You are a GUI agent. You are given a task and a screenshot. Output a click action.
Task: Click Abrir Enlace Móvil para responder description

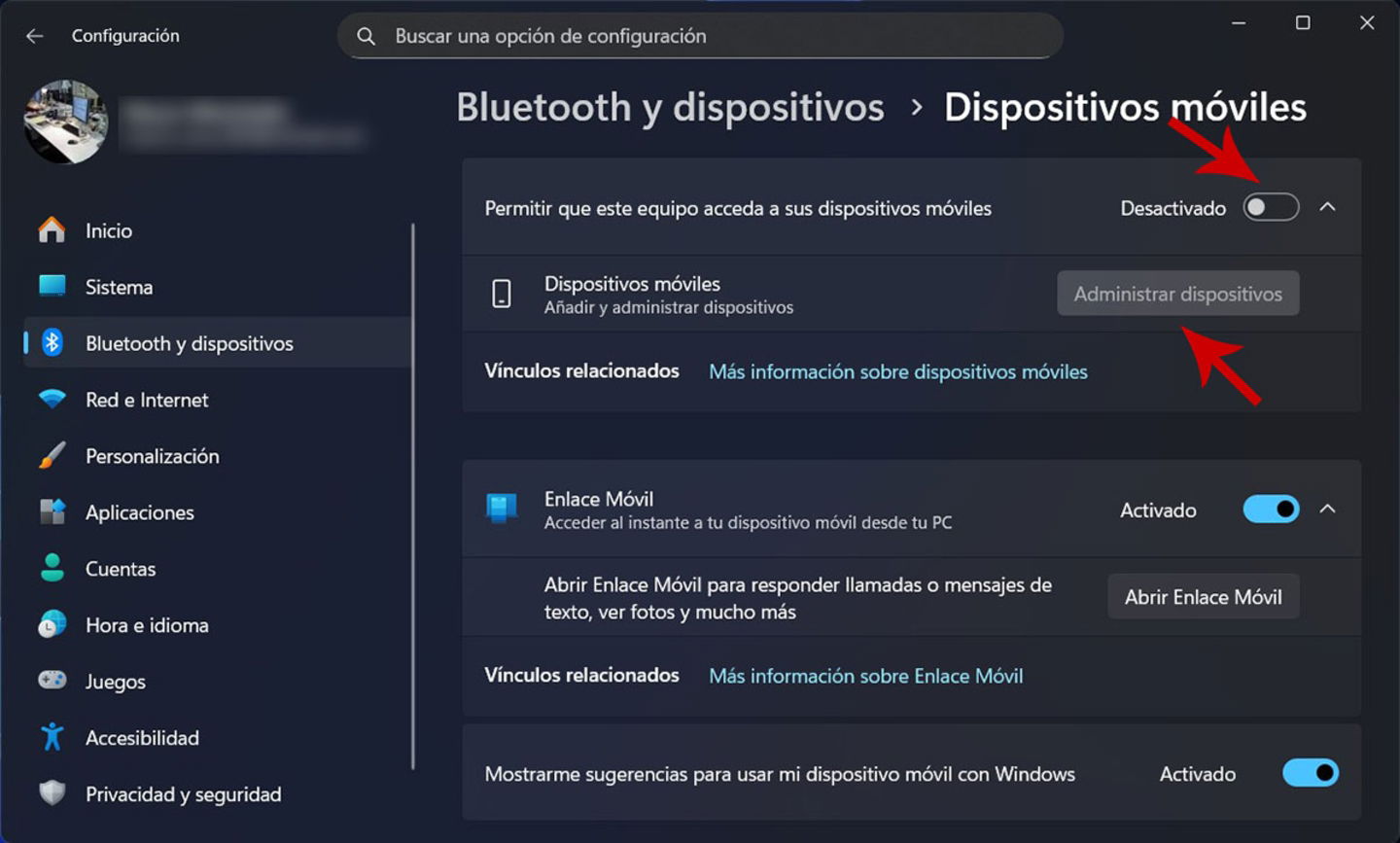pyautogui.click(x=797, y=598)
